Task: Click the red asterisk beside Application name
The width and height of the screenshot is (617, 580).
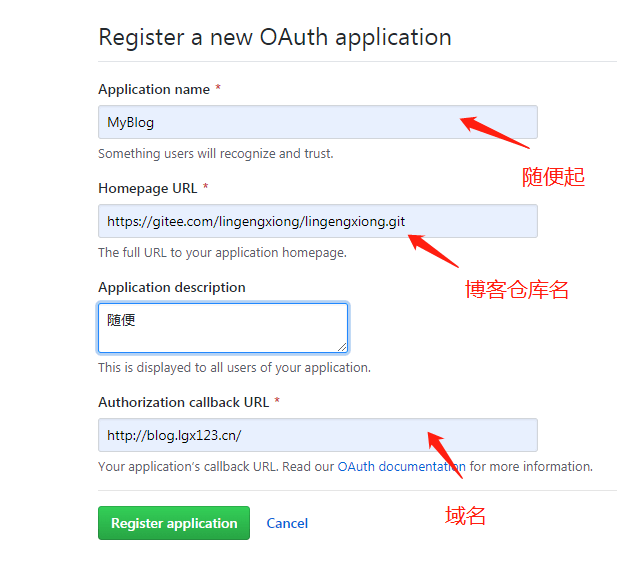Action: coord(218,89)
